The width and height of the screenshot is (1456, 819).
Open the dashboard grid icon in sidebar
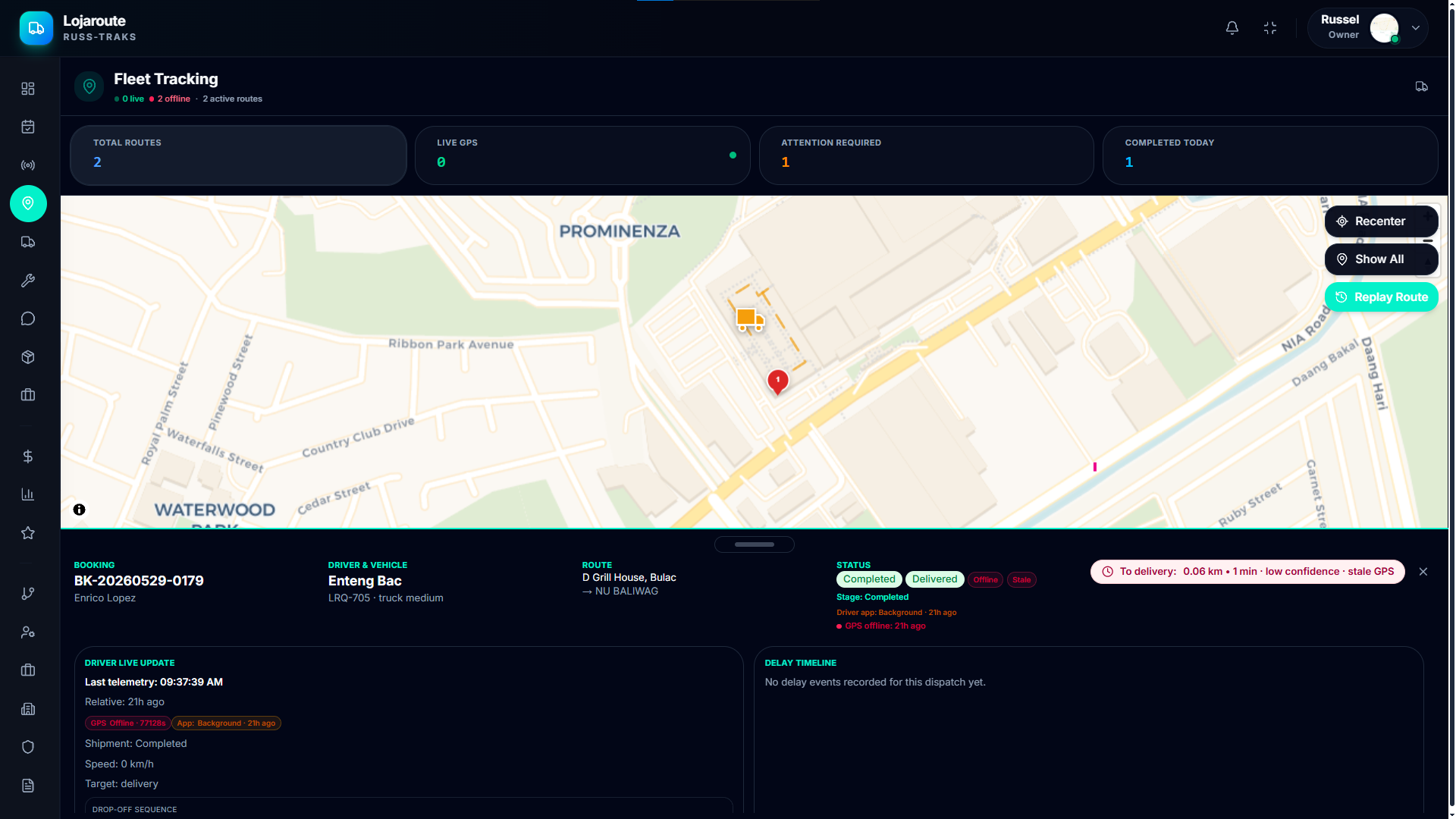28,89
